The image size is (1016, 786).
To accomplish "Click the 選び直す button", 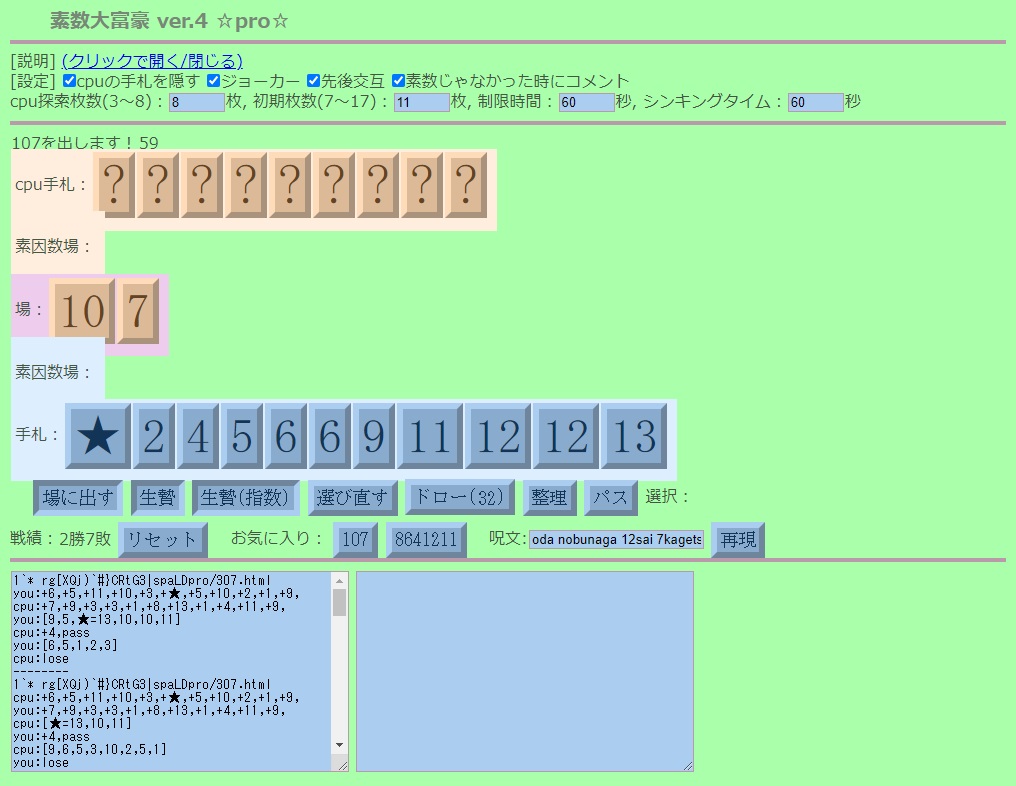I will (x=352, y=498).
